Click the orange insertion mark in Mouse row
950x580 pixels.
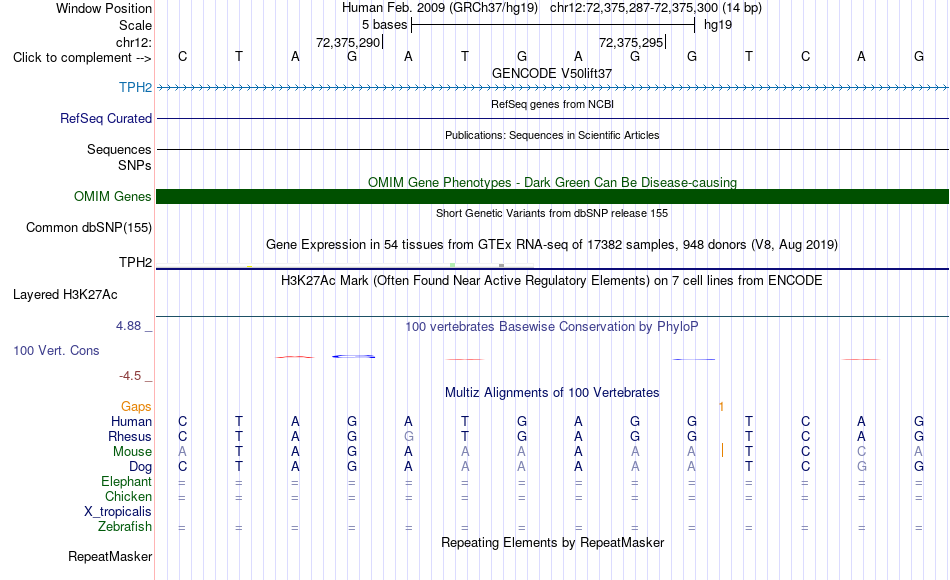722,450
